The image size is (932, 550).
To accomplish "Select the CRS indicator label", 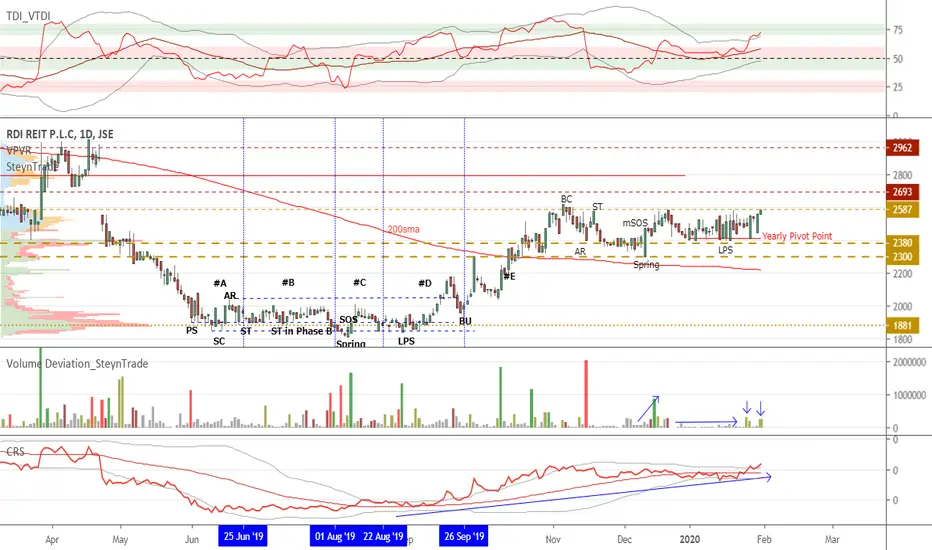I will click(15, 452).
